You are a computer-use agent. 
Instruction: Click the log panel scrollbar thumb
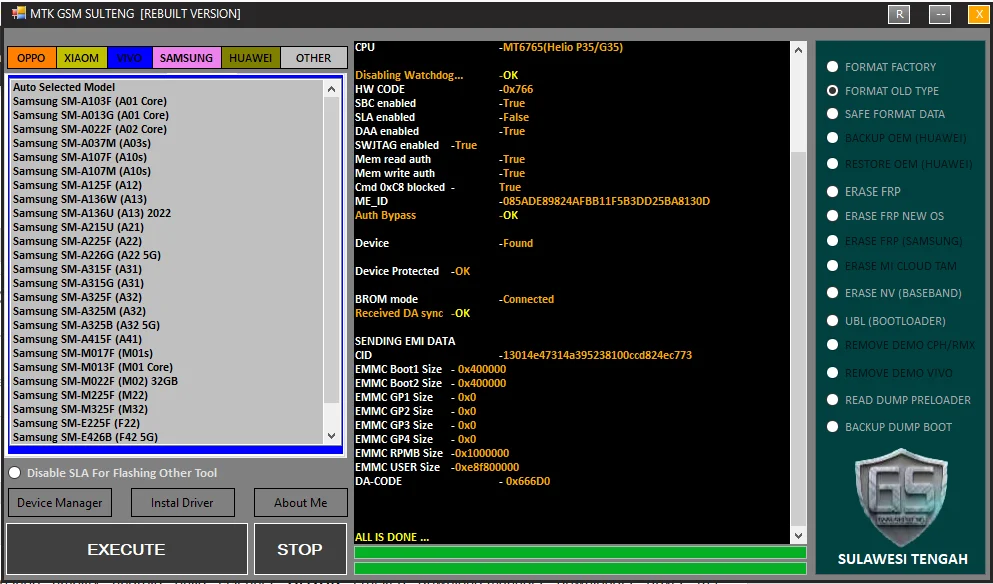click(798, 337)
